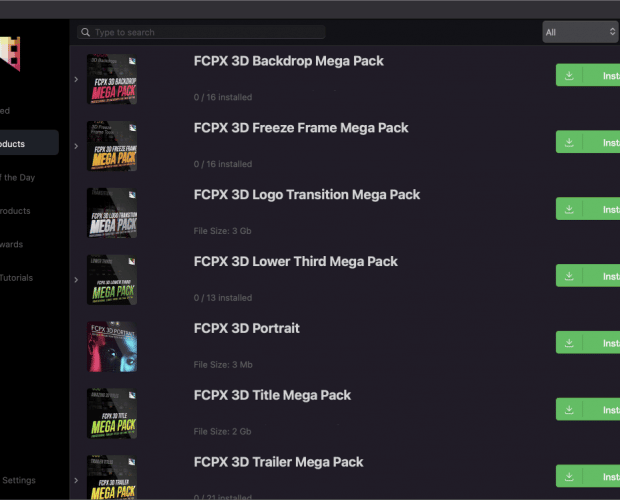Click the search magnifier icon
Screen dimensions: 620x500
(85, 32)
